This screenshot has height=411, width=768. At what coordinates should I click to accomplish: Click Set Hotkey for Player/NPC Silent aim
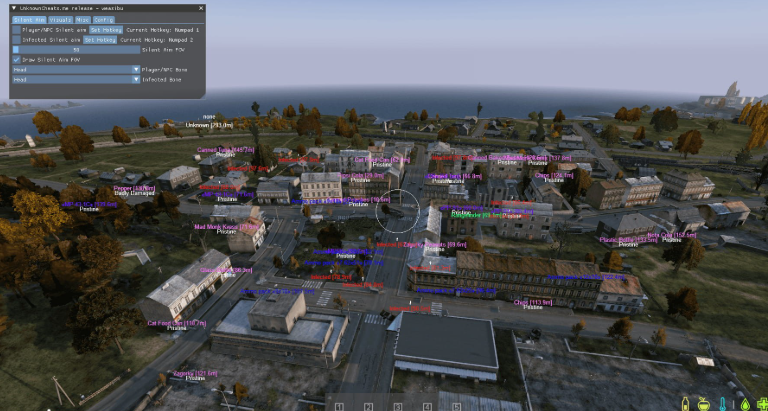point(106,30)
